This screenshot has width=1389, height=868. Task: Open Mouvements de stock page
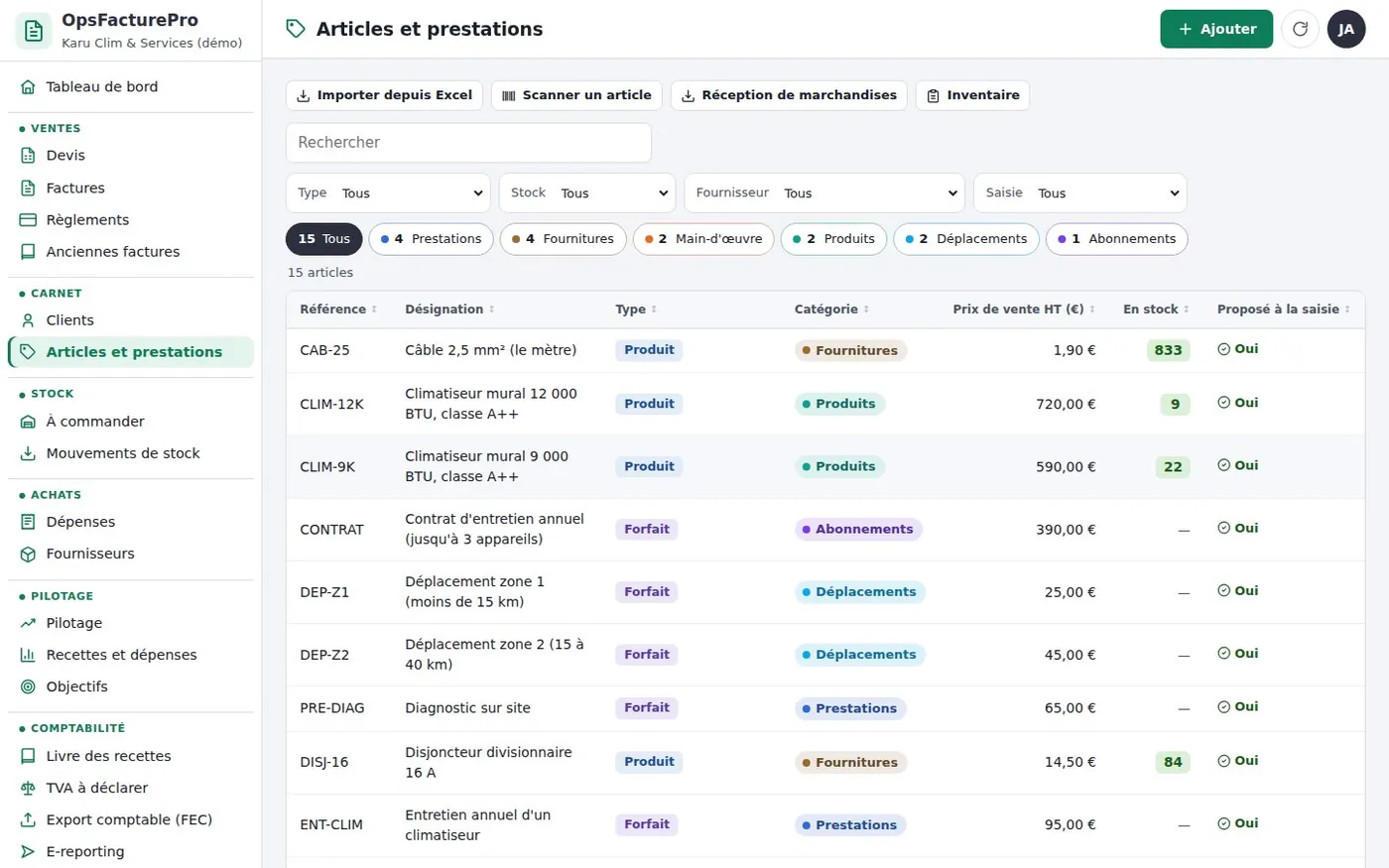click(130, 453)
